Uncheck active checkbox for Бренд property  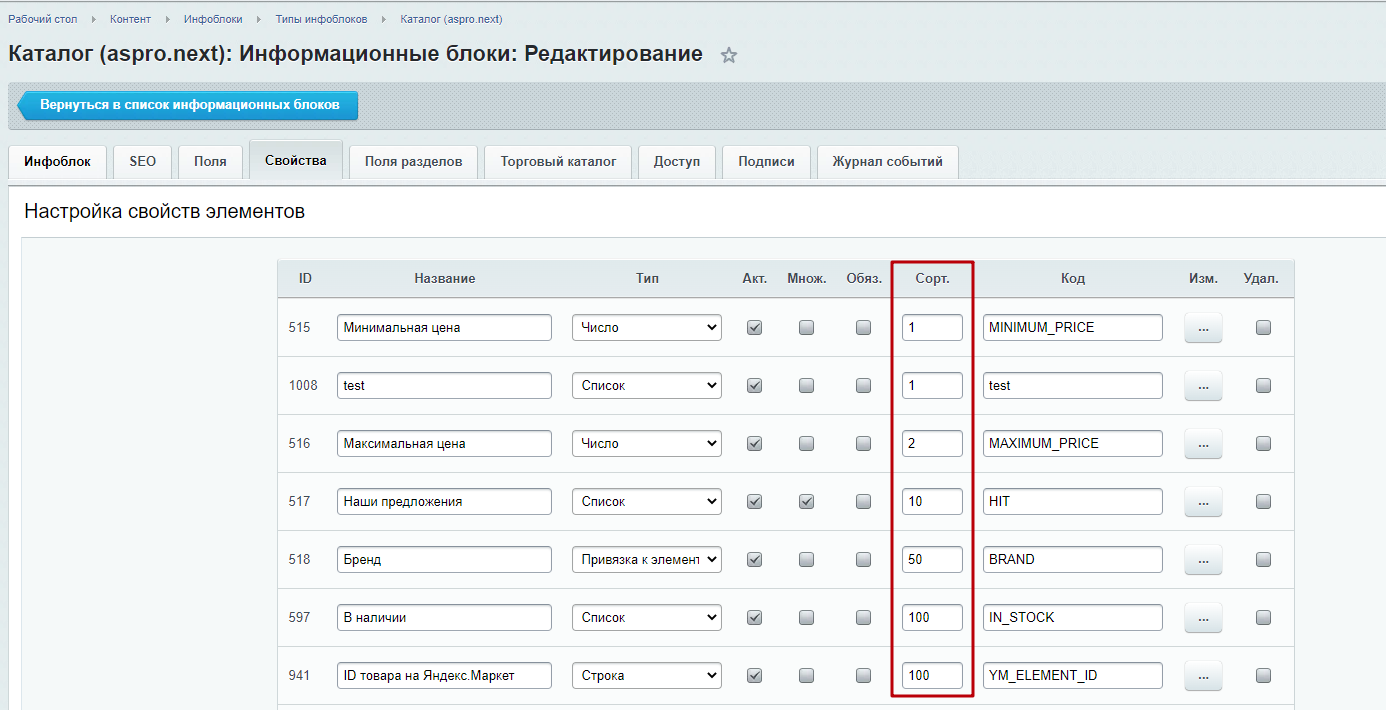click(x=755, y=559)
